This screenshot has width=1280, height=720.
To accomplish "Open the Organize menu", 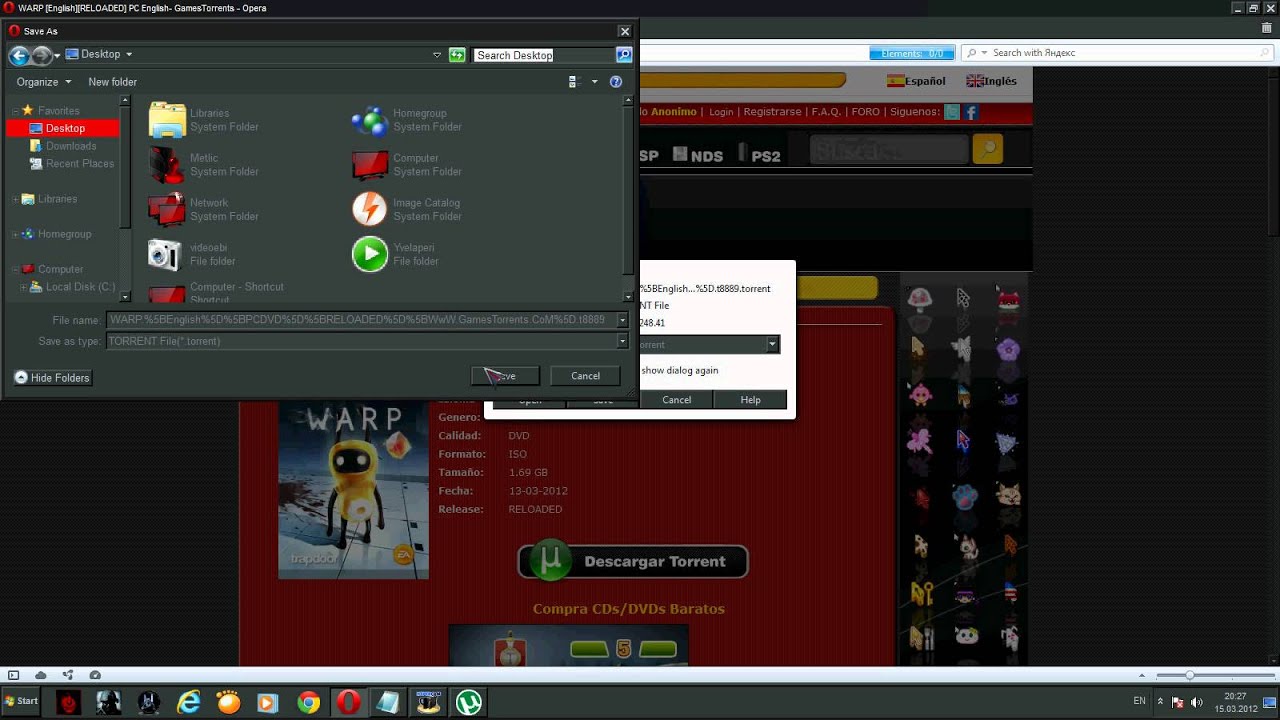I will tap(44, 82).
